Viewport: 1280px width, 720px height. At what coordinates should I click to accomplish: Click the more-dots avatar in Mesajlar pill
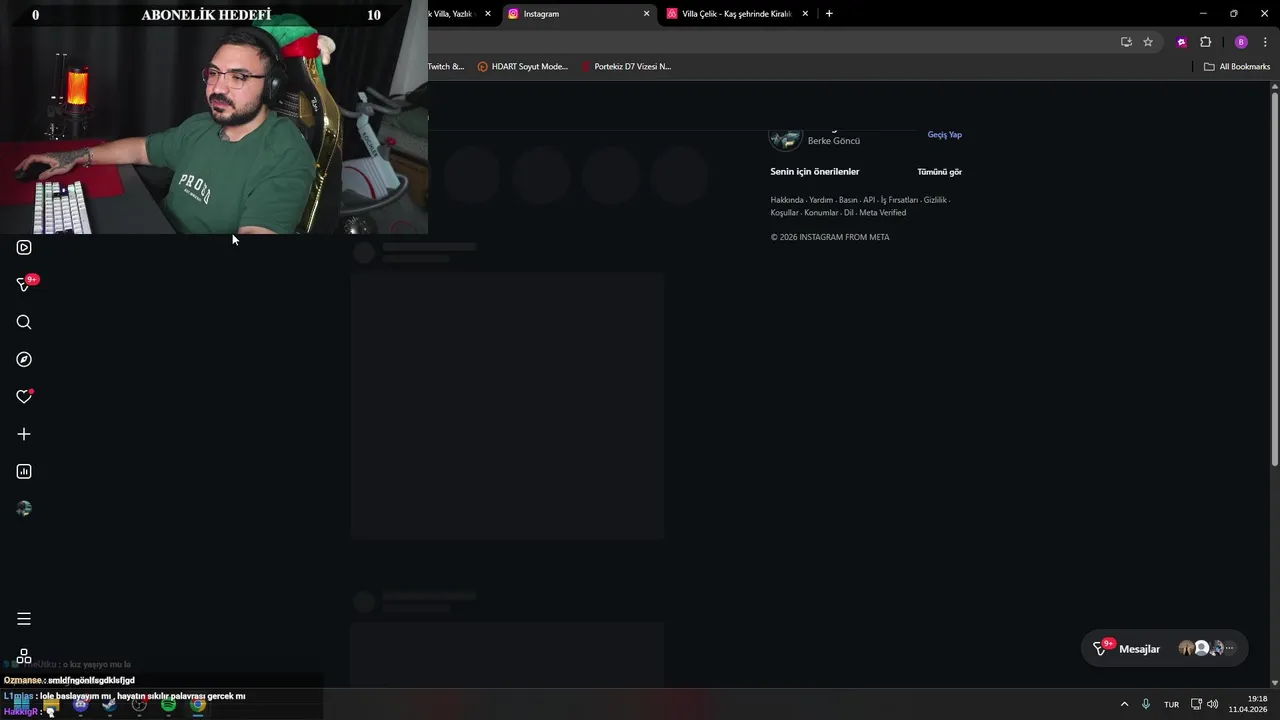tap(1230, 648)
